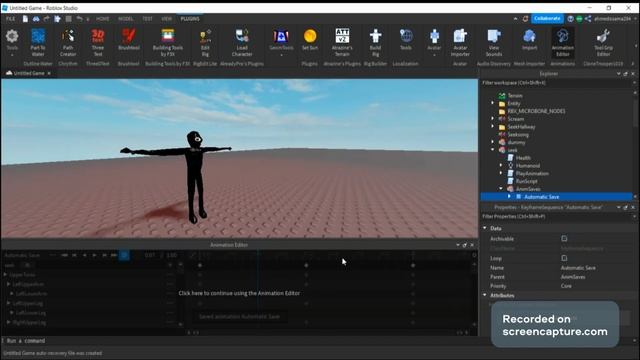Click the Set Sun plugin
This screenshot has width=640, height=360.
point(310,40)
